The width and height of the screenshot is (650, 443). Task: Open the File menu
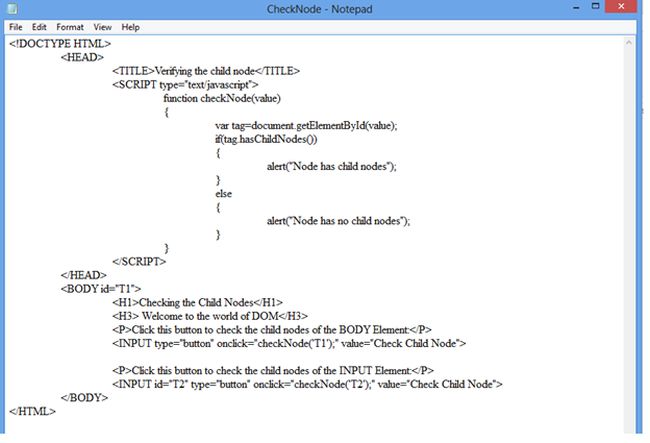[x=15, y=27]
